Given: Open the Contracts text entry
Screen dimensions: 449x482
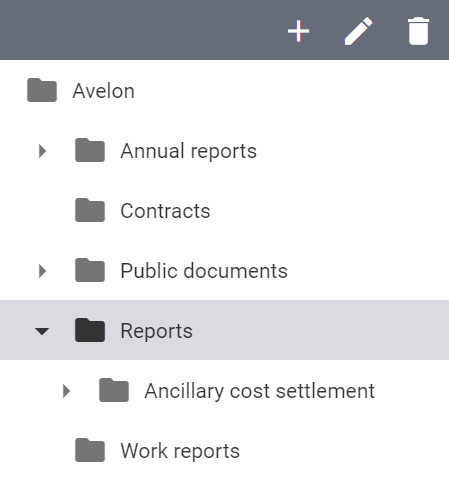Looking at the screenshot, I should tap(165, 211).
